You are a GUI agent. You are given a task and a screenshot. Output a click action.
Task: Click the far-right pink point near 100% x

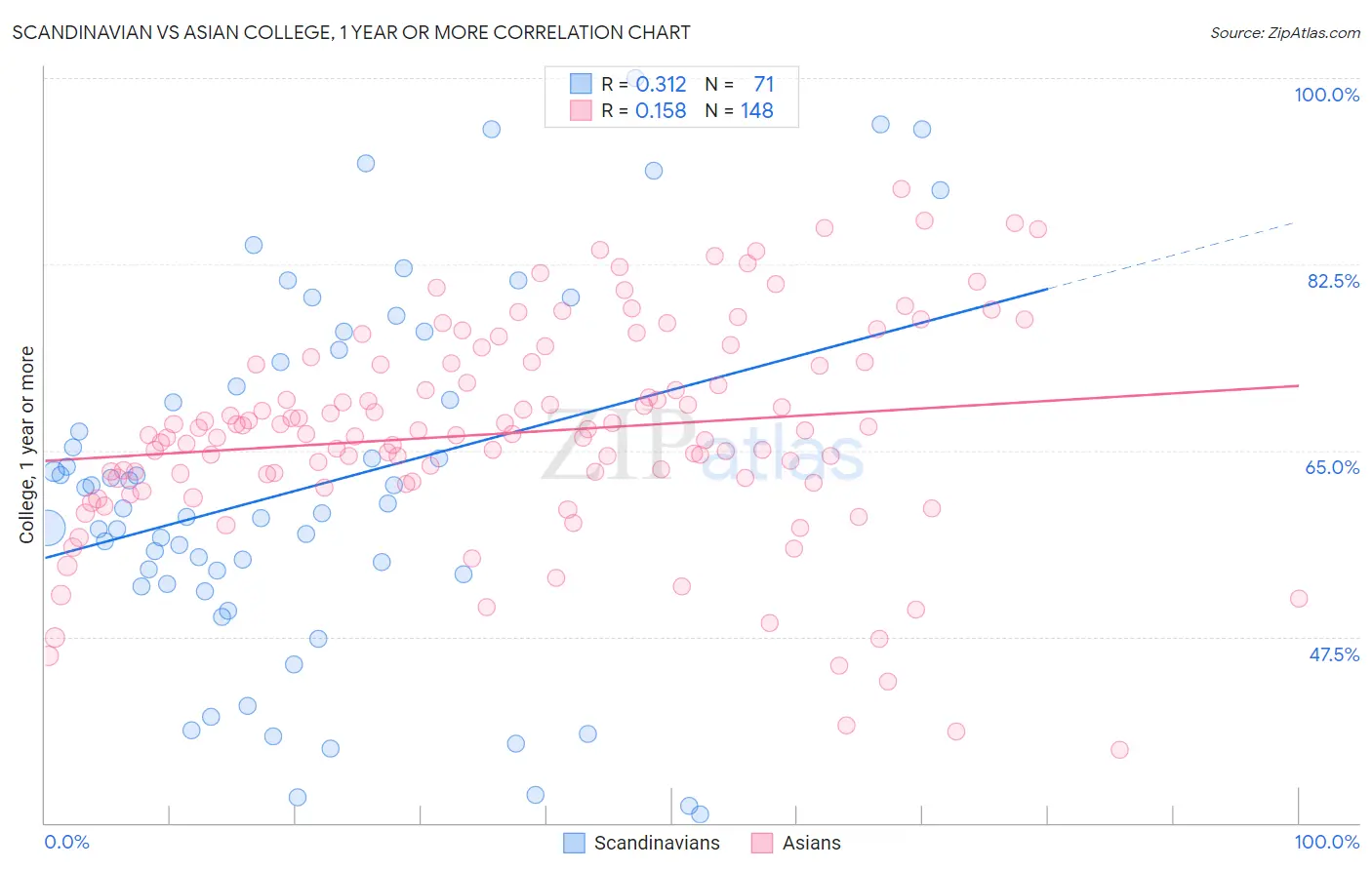click(x=1298, y=599)
